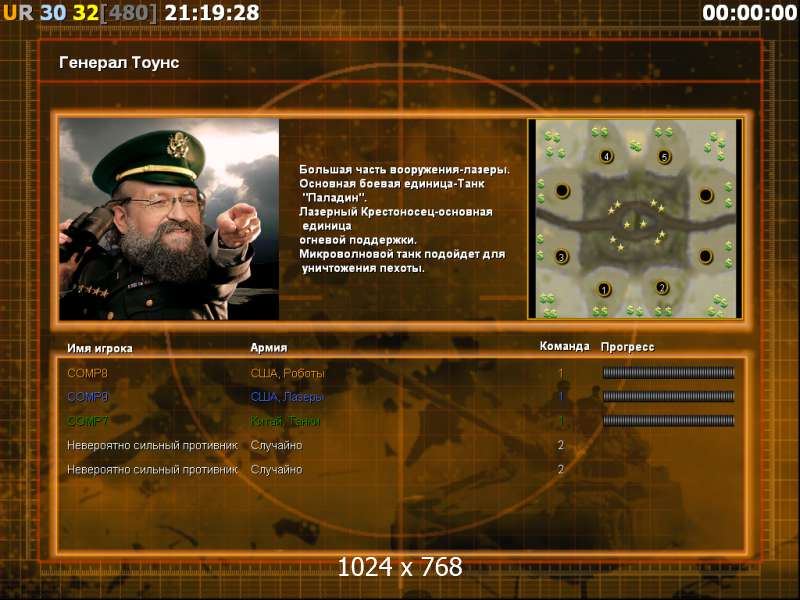The width and height of the screenshot is (800, 600).
Task: Pick start position 3 on the minimap
Action: [561, 257]
